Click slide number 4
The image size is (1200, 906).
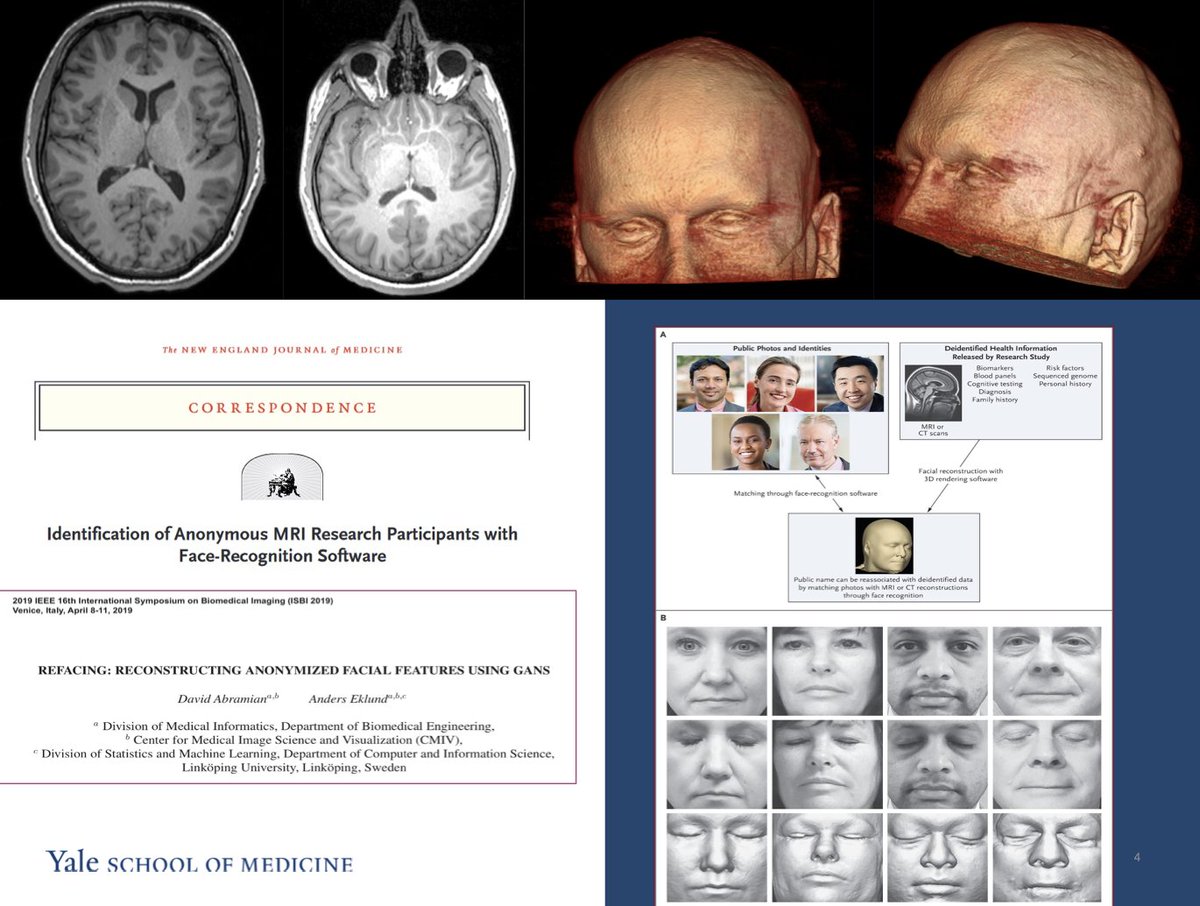tap(1138, 858)
